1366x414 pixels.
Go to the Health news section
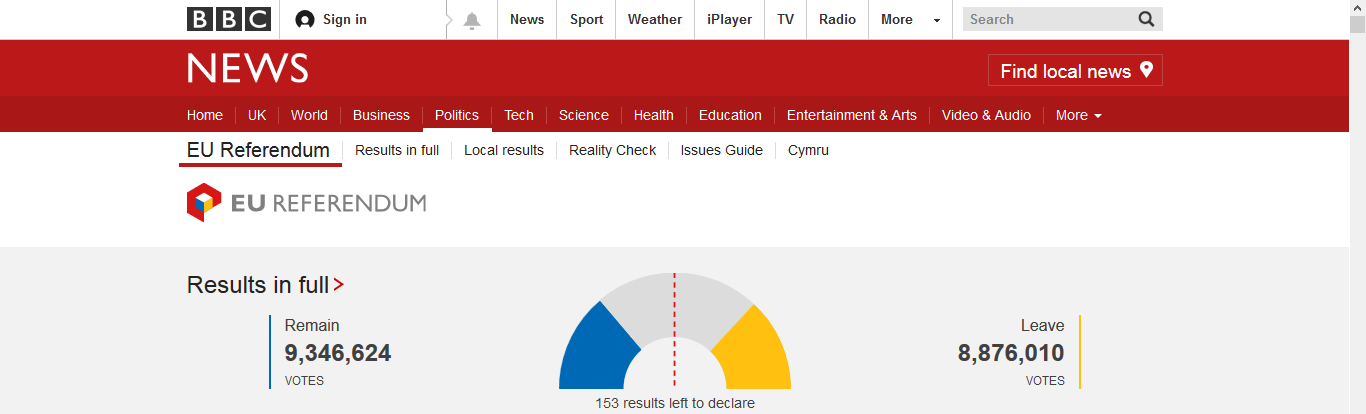(x=654, y=115)
